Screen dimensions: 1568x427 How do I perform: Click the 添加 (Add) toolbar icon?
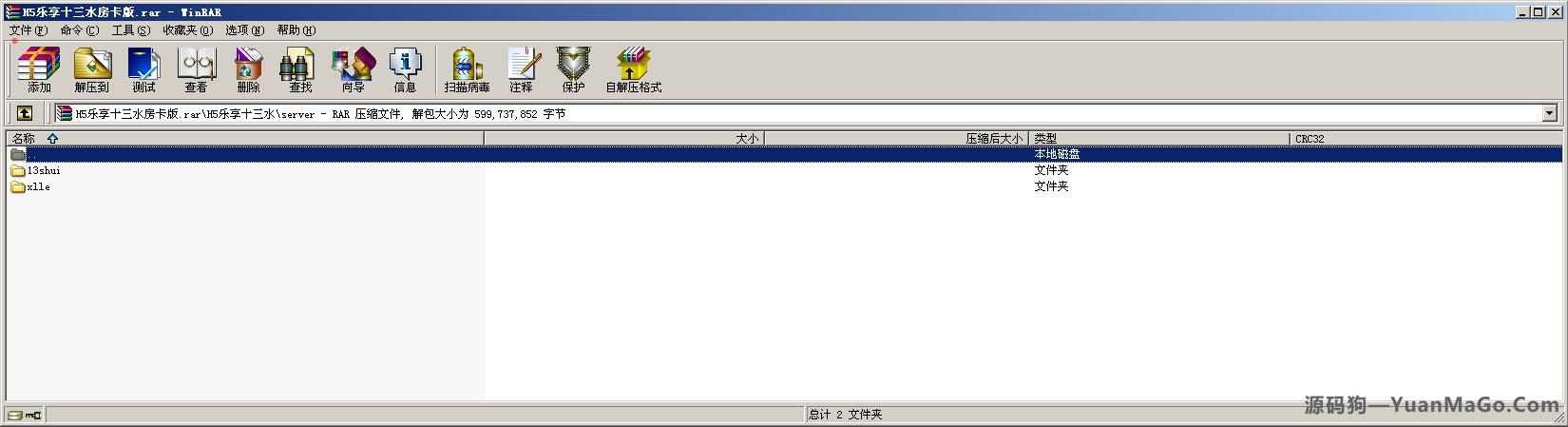point(39,69)
